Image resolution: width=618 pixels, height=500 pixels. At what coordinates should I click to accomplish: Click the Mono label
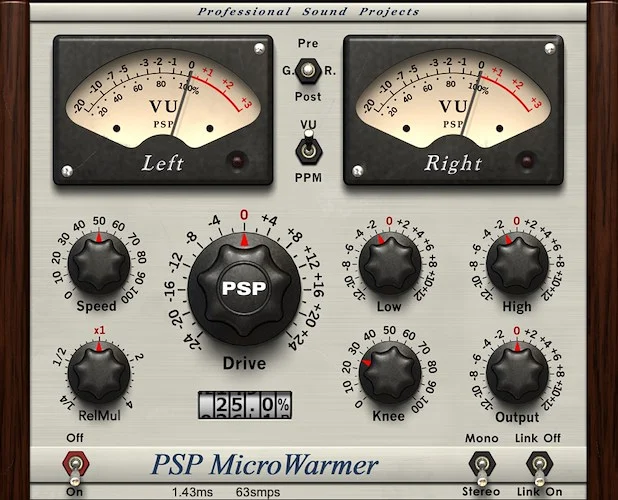482,438
